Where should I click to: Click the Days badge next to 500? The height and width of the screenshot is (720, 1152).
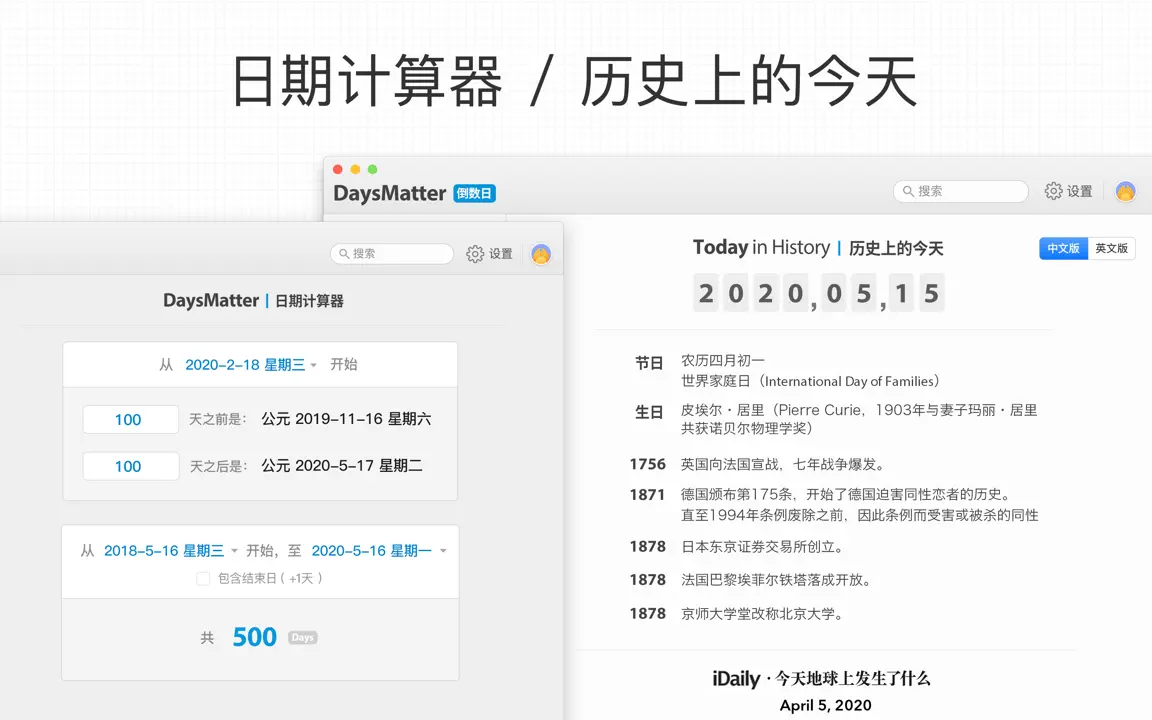(x=303, y=638)
